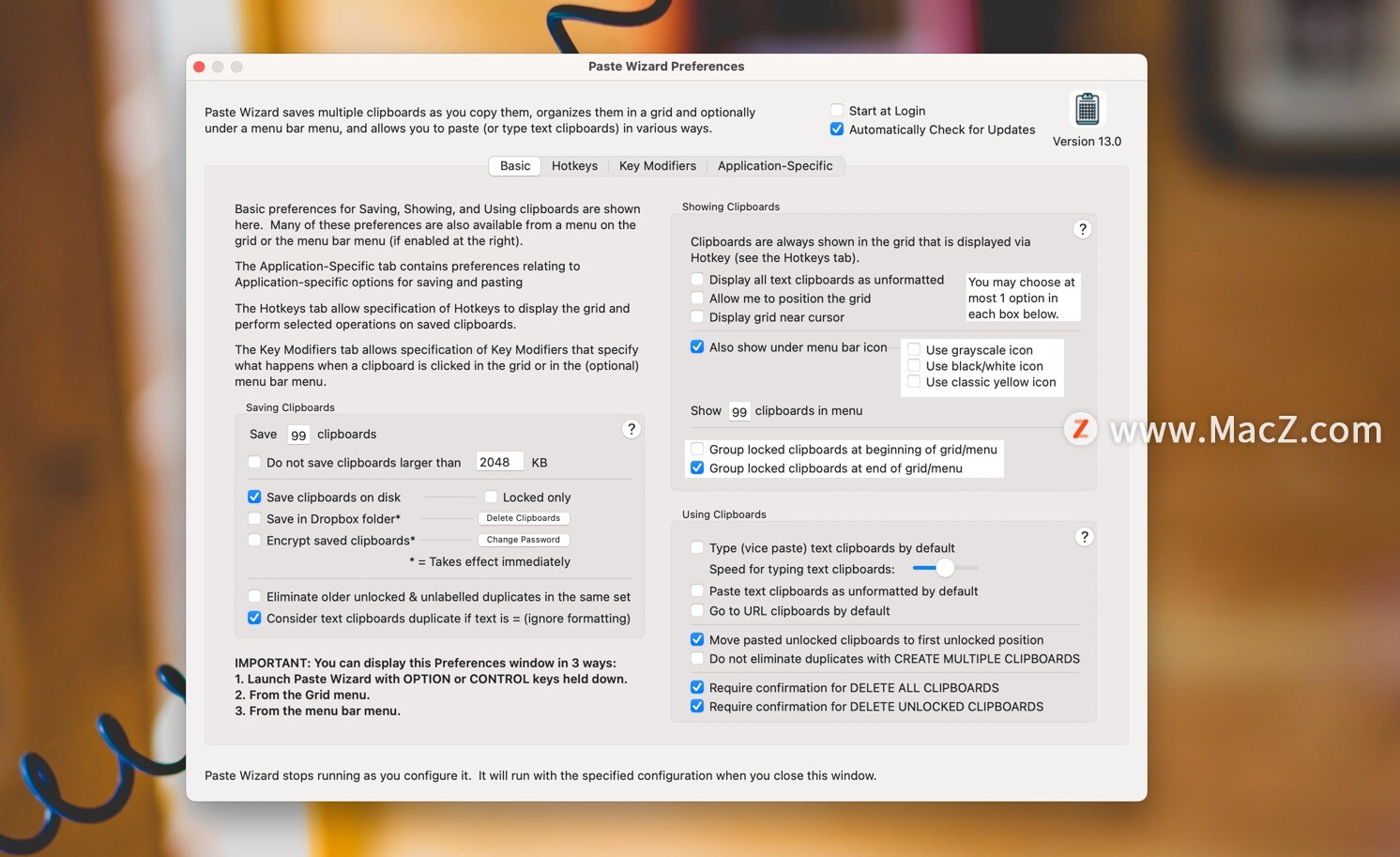Click the Version 13.0 label
Viewport: 1400px width, 857px height.
click(x=1087, y=142)
